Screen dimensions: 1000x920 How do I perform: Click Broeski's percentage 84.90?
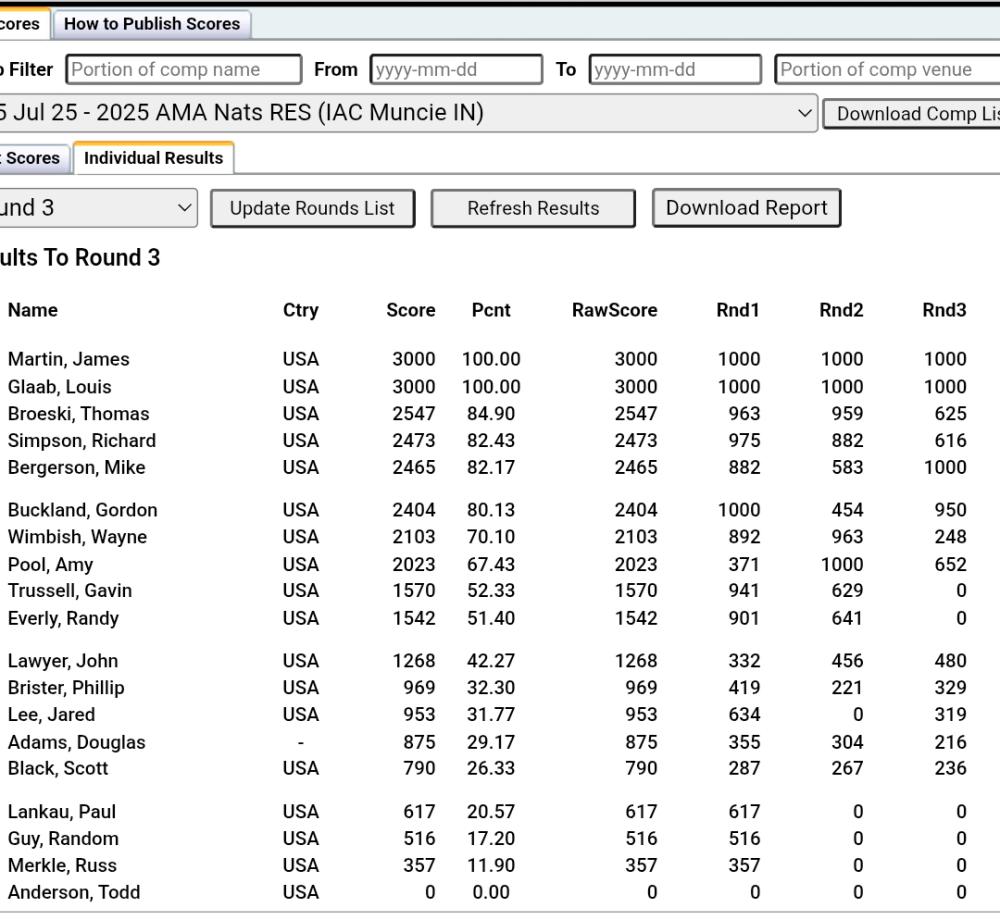point(491,414)
